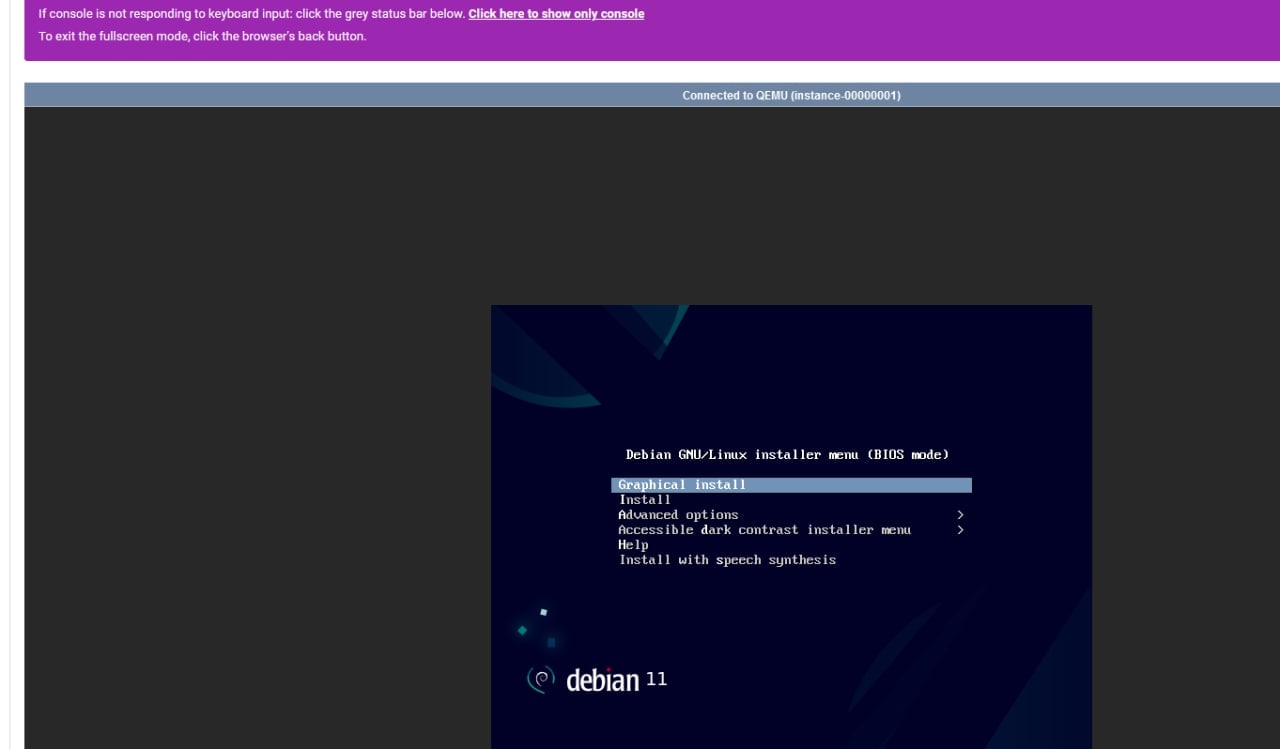Click the 'Debian GNU/Linux installer menu (BIOS mode)' title
Viewport: 1280px width, 749px height.
[787, 454]
